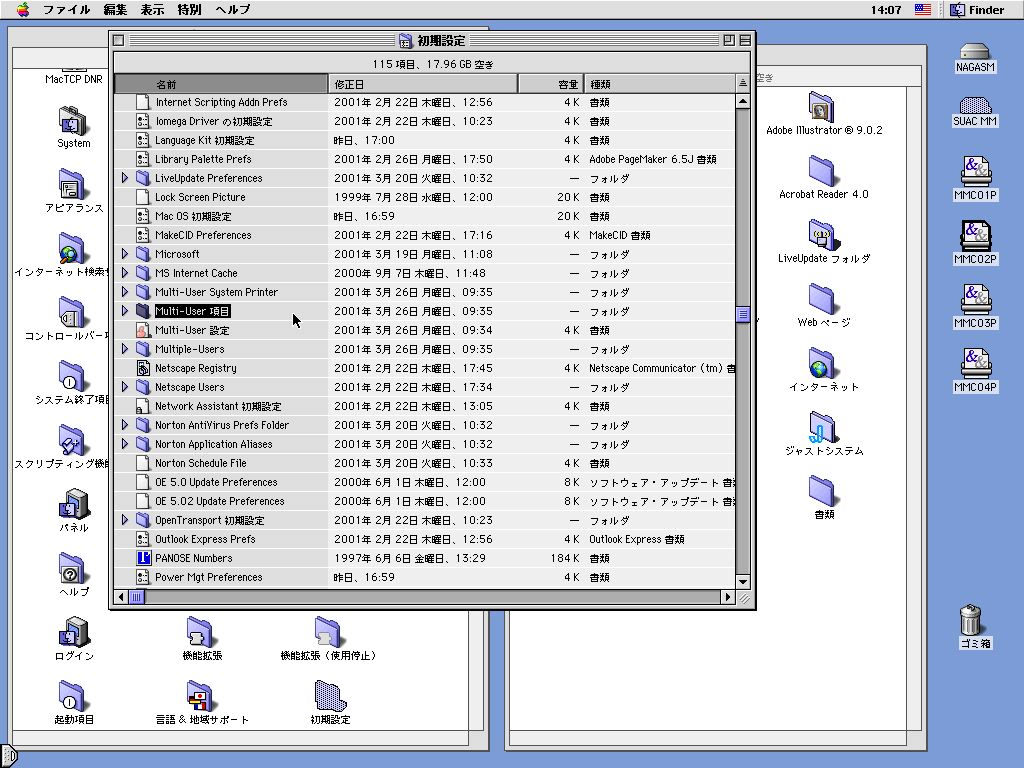Screen dimensions: 1024x768
Task: Expand the Multi-User System Printer triangle
Action: pyautogui.click(x=125, y=292)
